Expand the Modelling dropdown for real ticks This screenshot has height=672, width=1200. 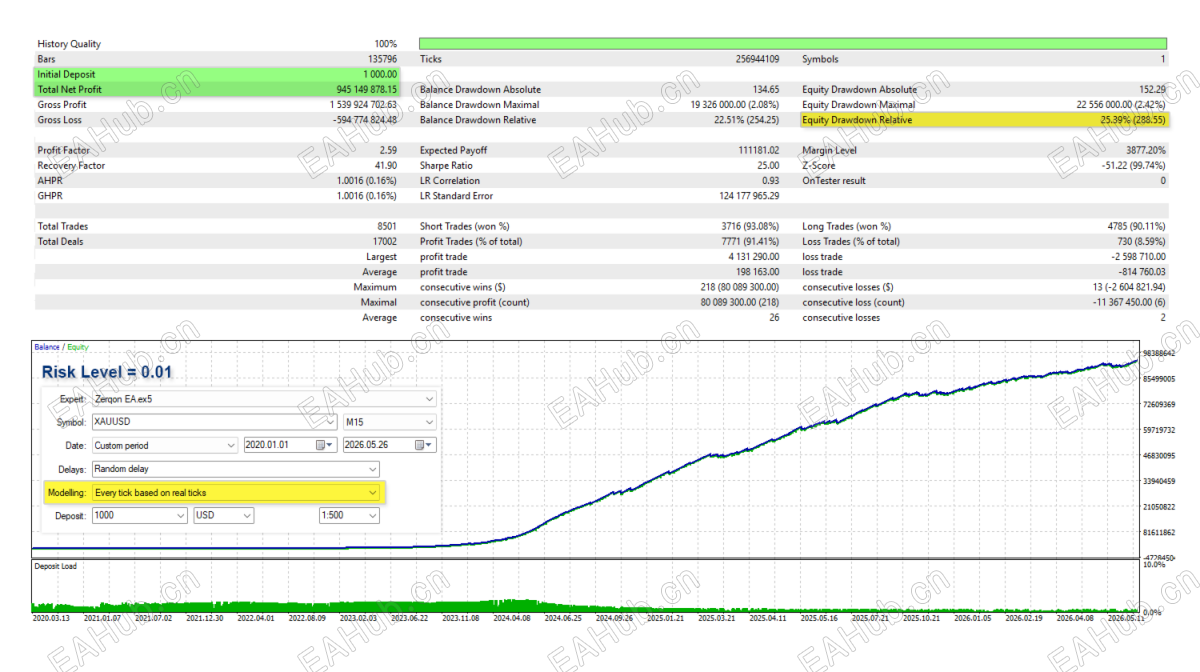click(x=235, y=492)
